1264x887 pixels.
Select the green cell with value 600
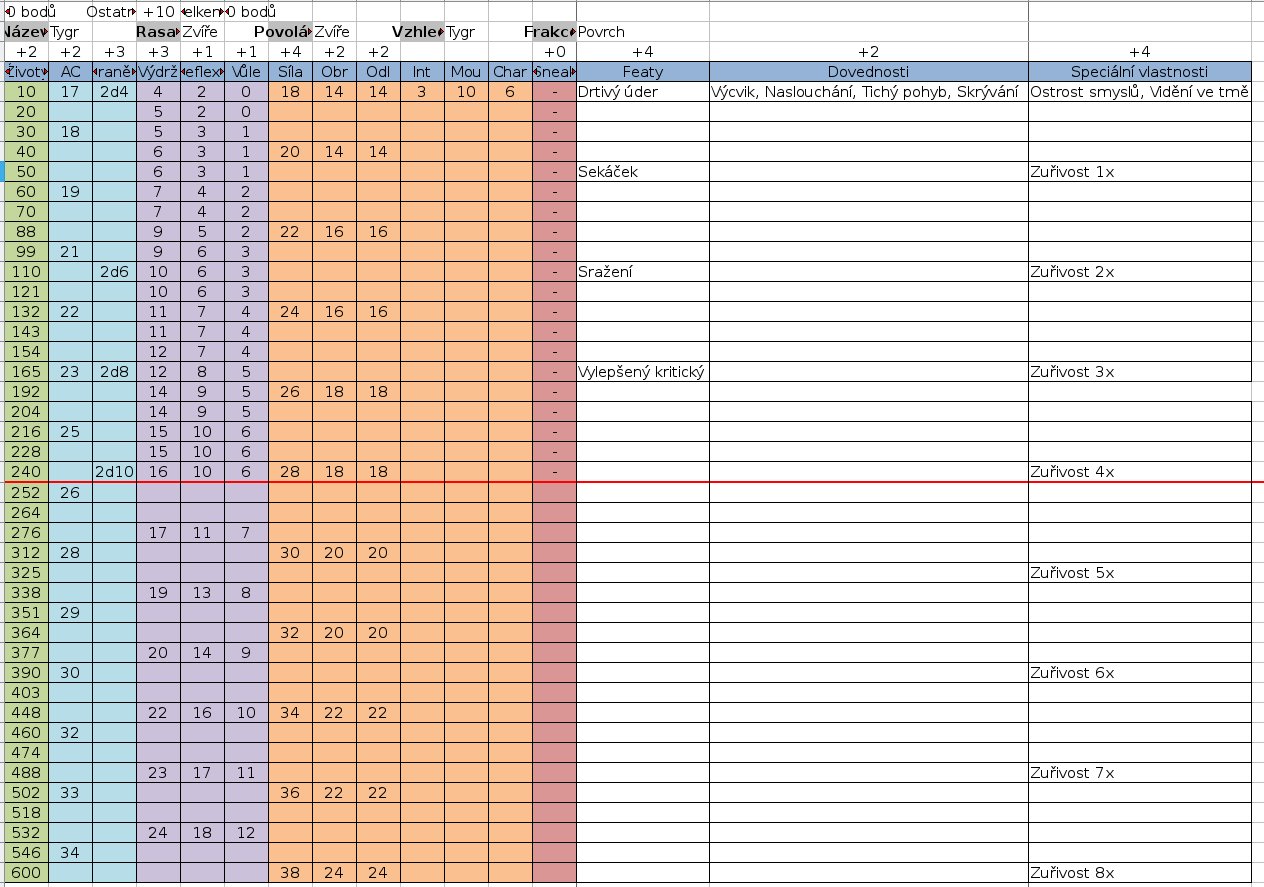coord(27,873)
